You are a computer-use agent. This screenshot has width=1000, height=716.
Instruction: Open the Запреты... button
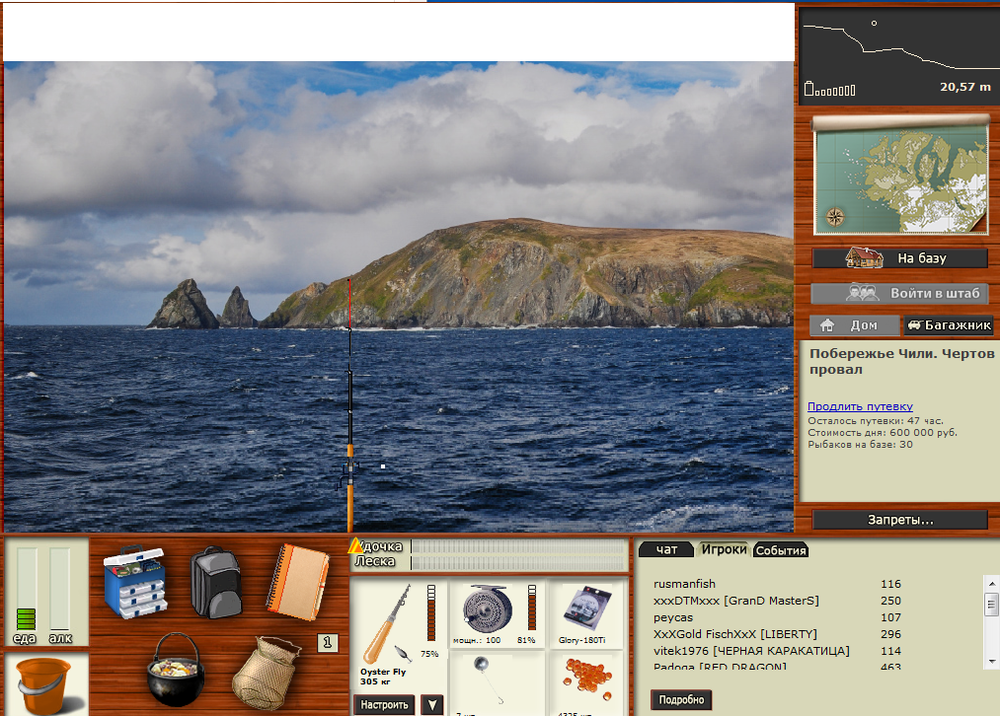(x=900, y=520)
